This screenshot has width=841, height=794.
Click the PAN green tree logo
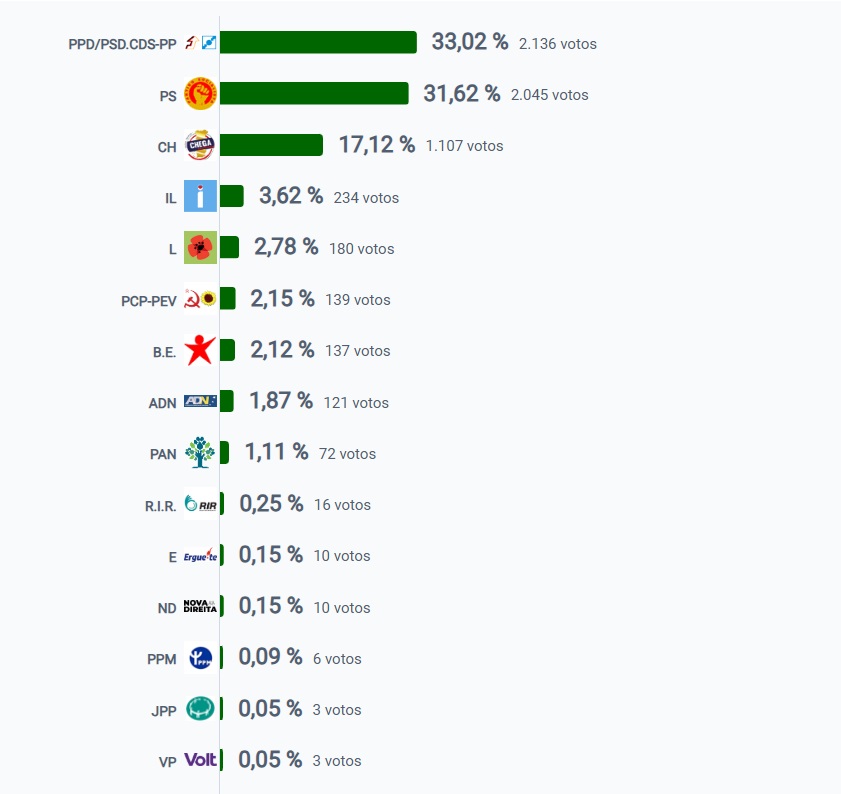[200, 452]
